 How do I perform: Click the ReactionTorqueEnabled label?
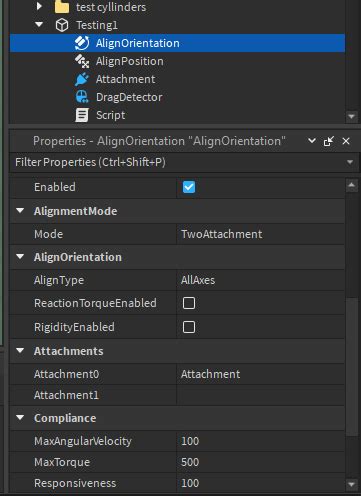click(x=95, y=303)
